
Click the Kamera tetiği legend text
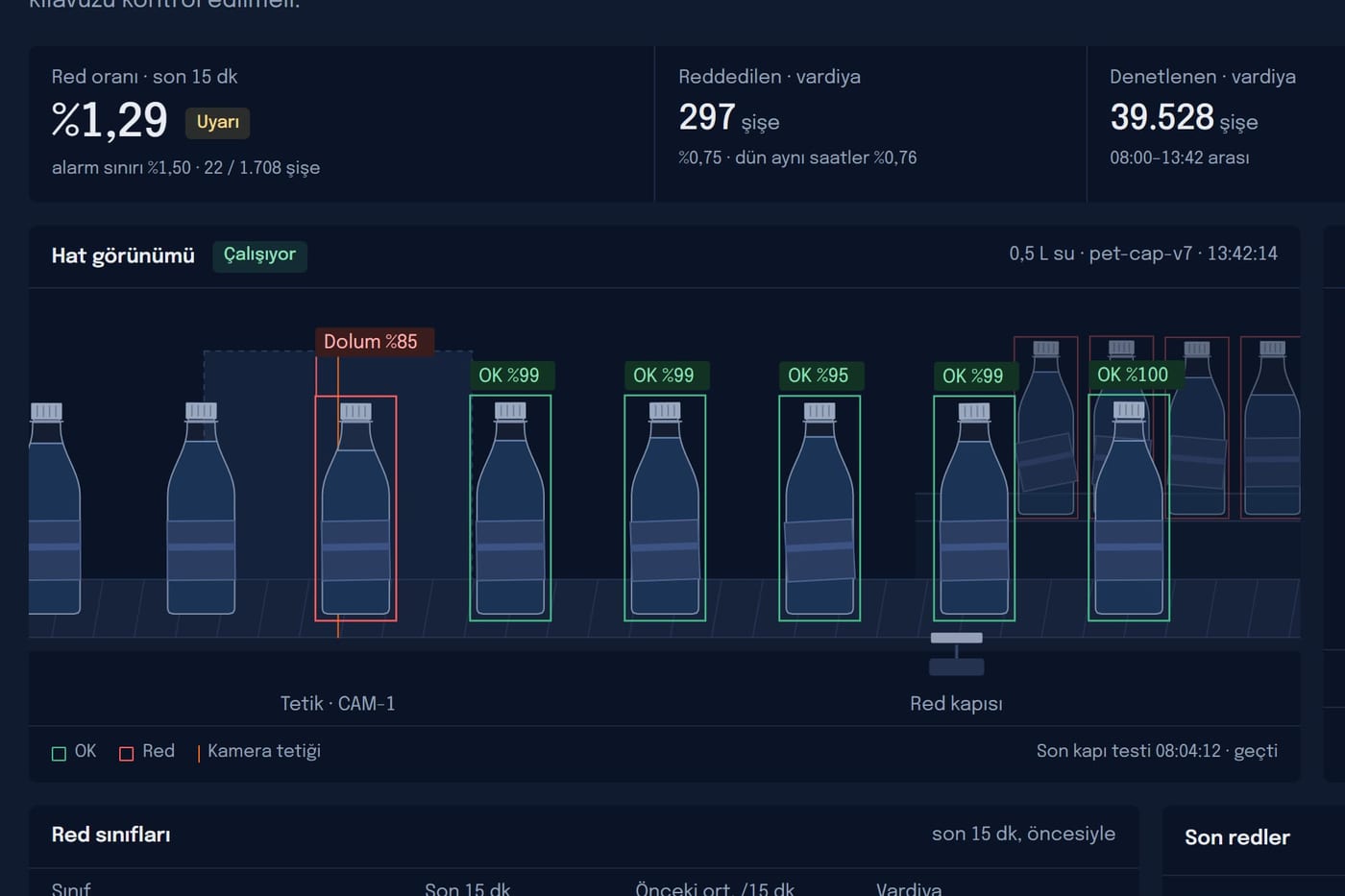tap(264, 751)
